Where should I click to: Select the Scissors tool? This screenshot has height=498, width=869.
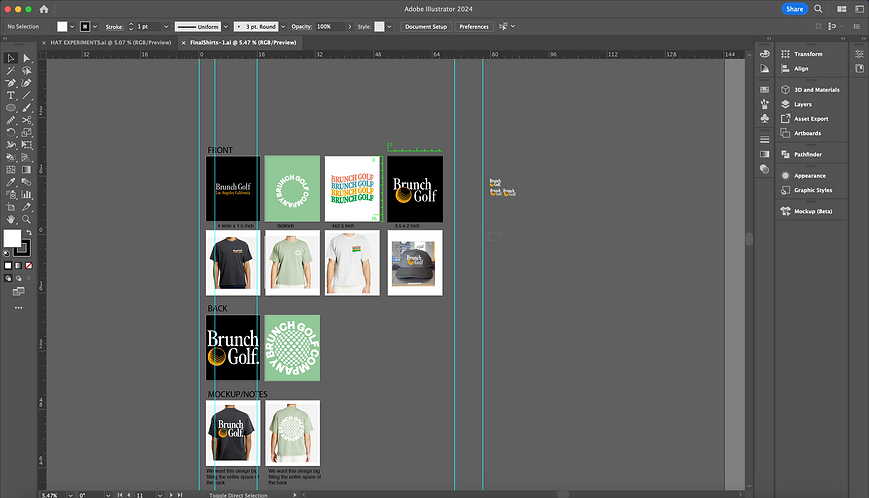(x=27, y=120)
